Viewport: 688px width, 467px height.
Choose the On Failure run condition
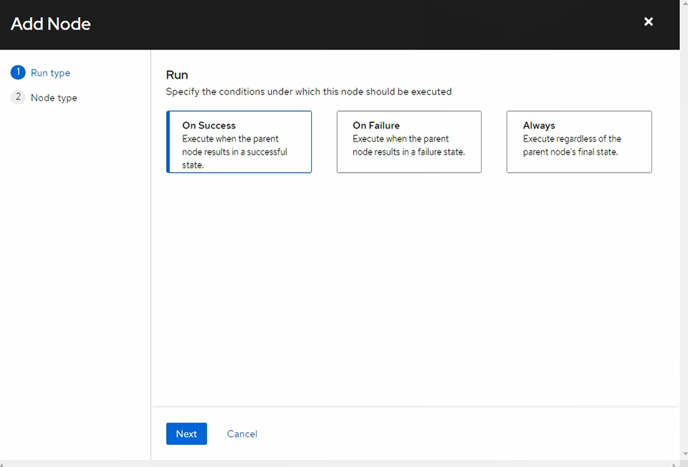(409, 142)
